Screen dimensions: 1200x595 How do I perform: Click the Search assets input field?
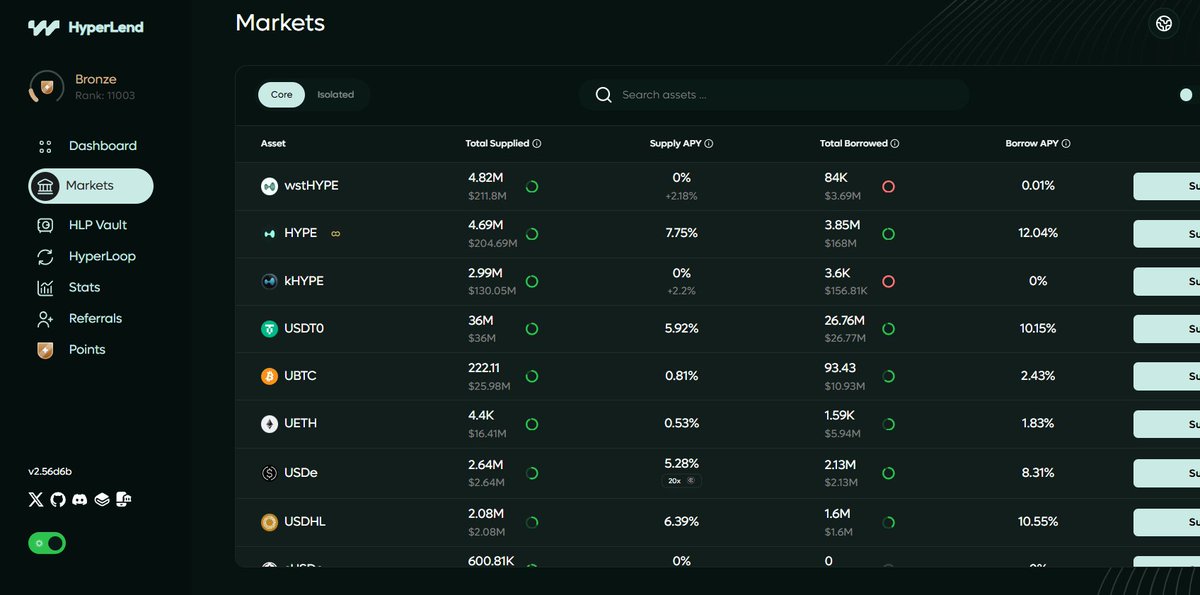pyautogui.click(x=773, y=95)
